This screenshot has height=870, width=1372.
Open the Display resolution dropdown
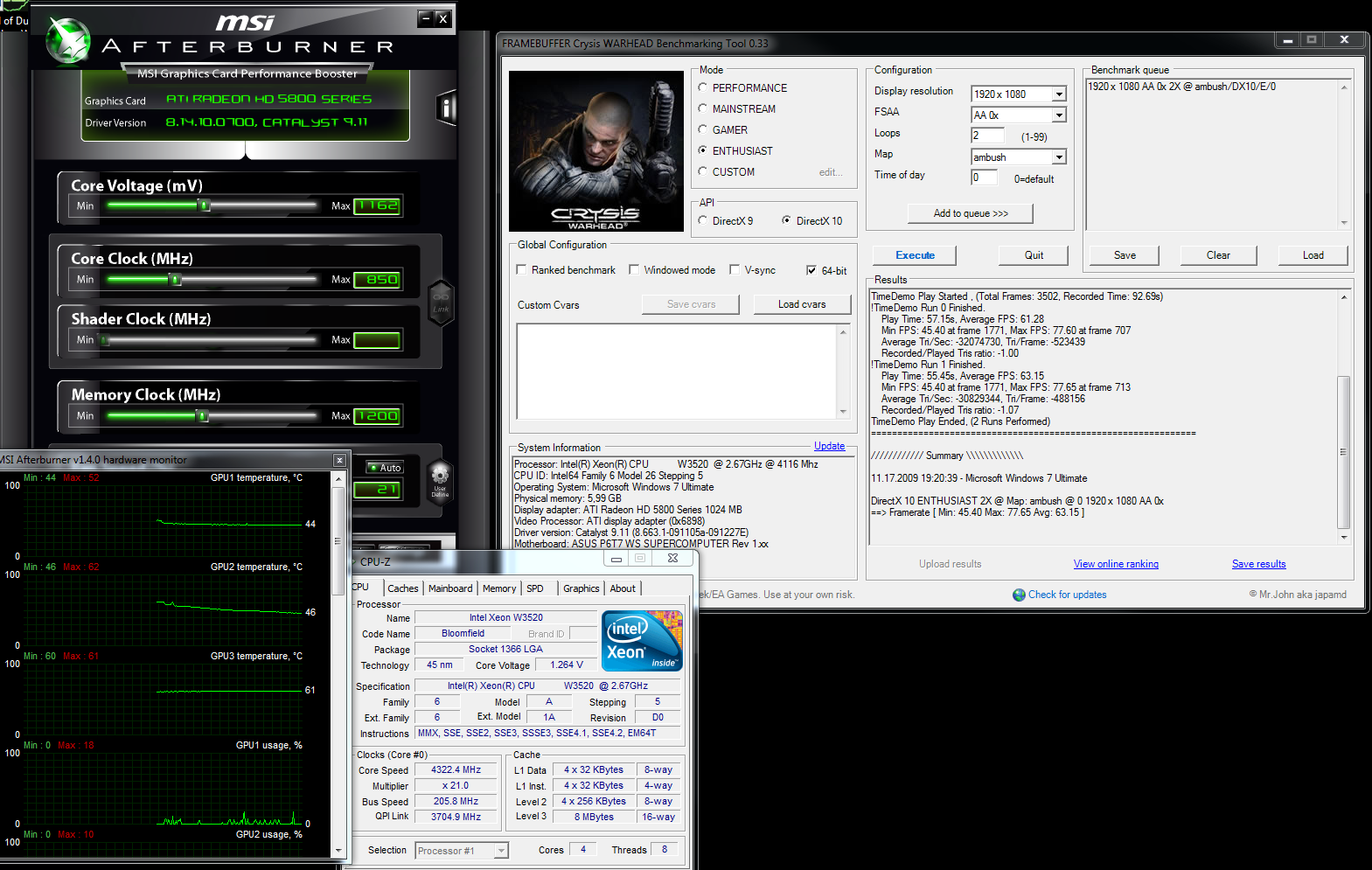point(1059,94)
